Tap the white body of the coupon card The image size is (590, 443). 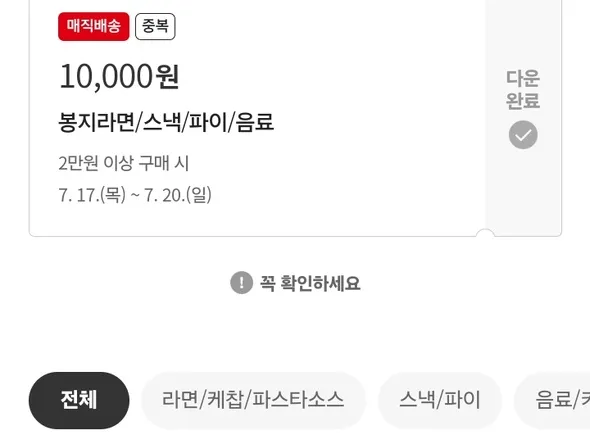point(257,118)
